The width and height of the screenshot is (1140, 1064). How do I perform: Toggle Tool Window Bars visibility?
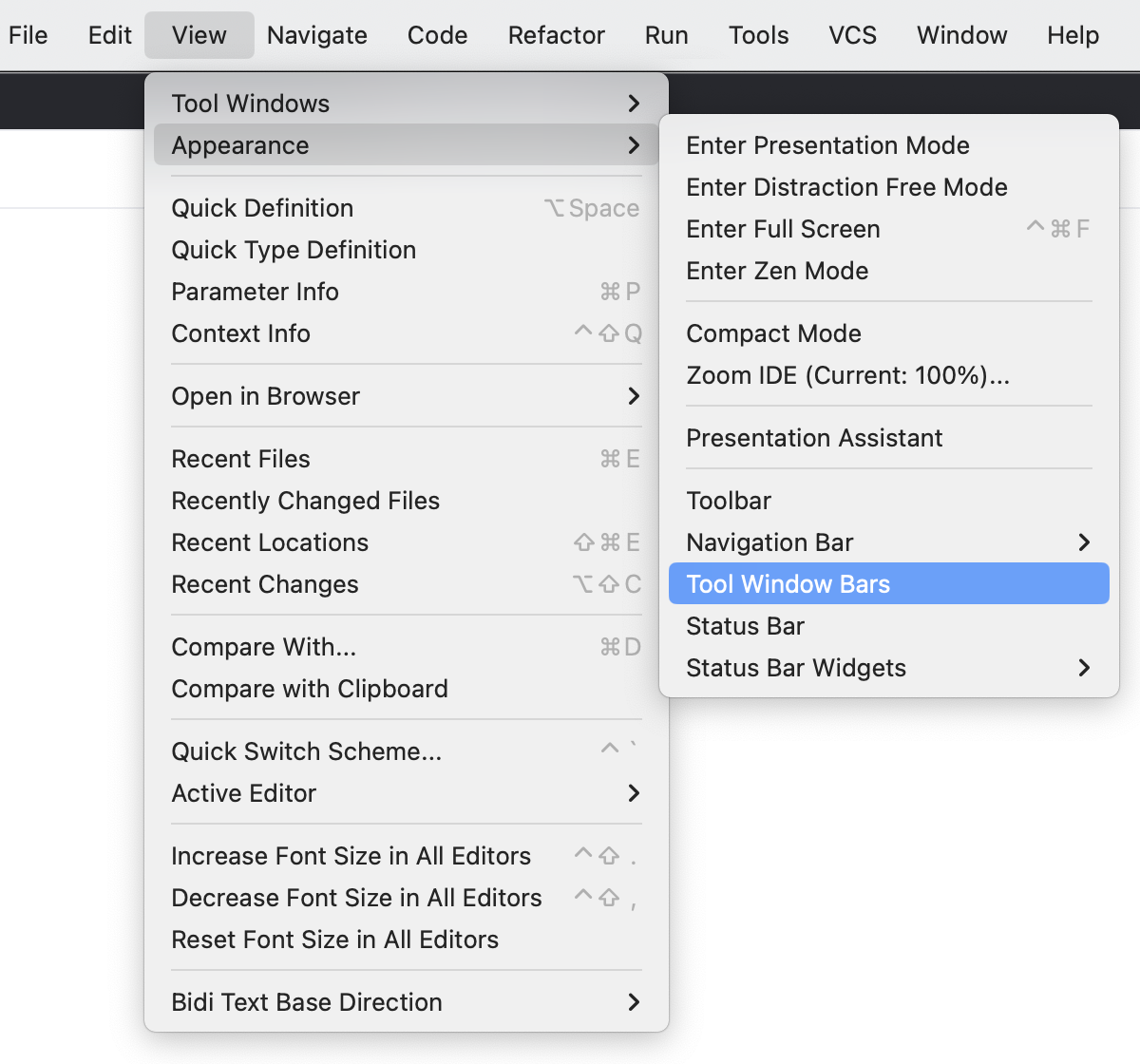(888, 584)
